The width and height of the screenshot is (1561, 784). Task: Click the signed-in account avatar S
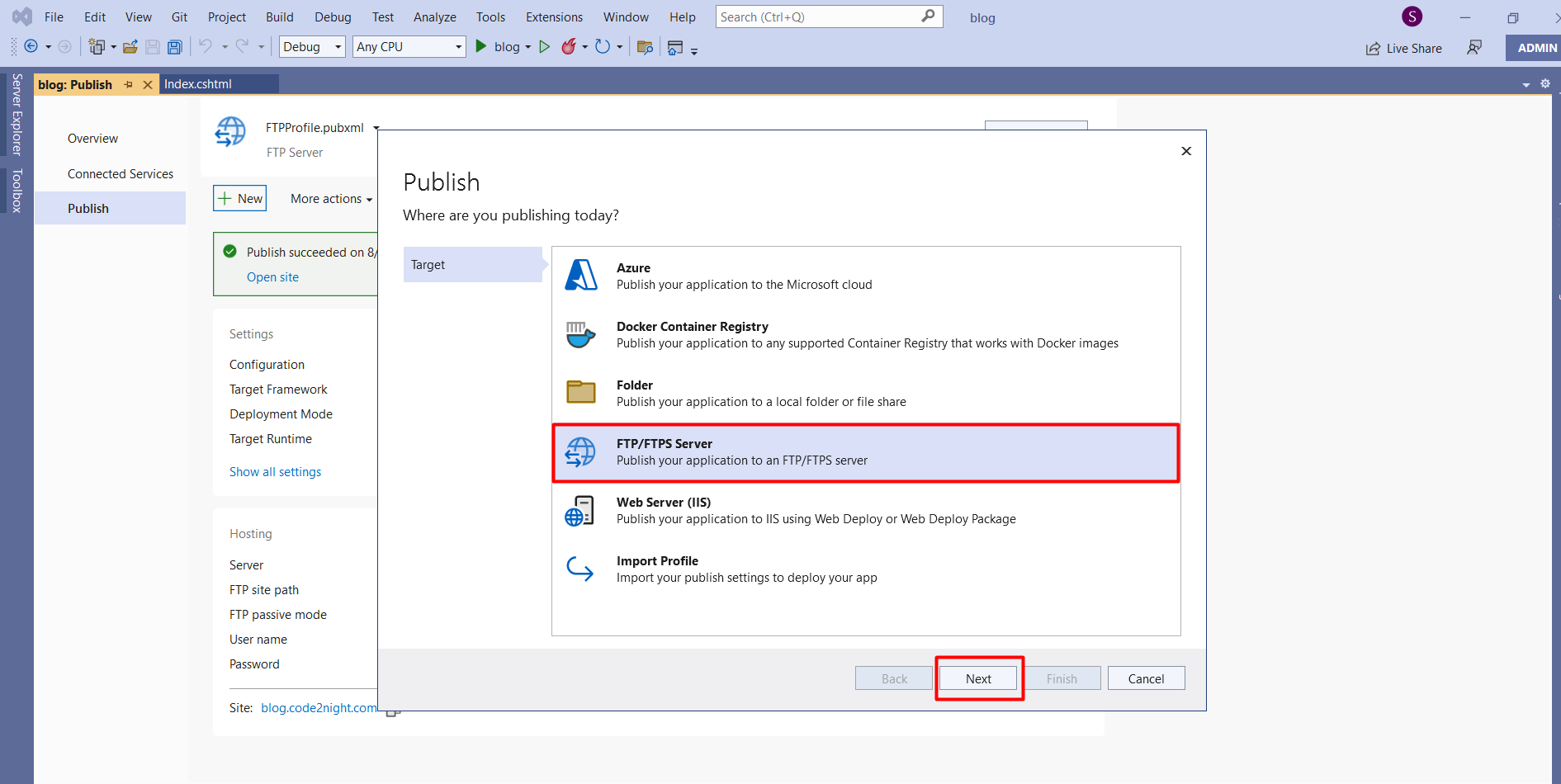coord(1412,17)
